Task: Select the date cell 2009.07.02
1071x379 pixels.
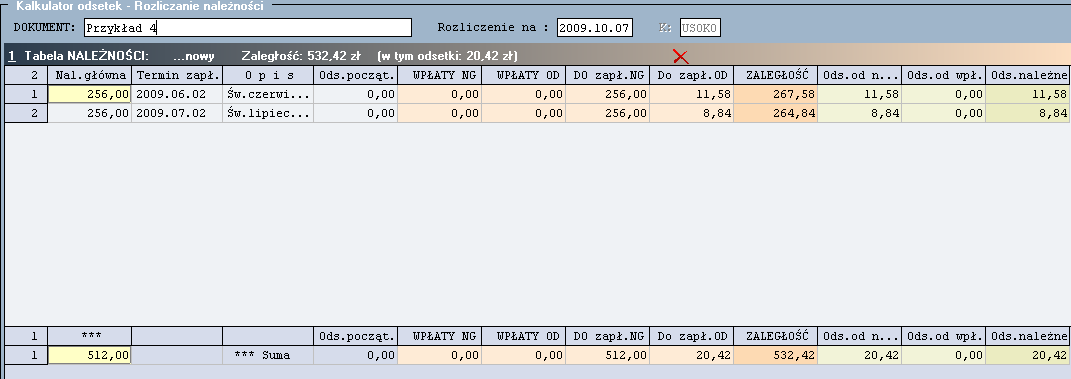Action: point(177,113)
